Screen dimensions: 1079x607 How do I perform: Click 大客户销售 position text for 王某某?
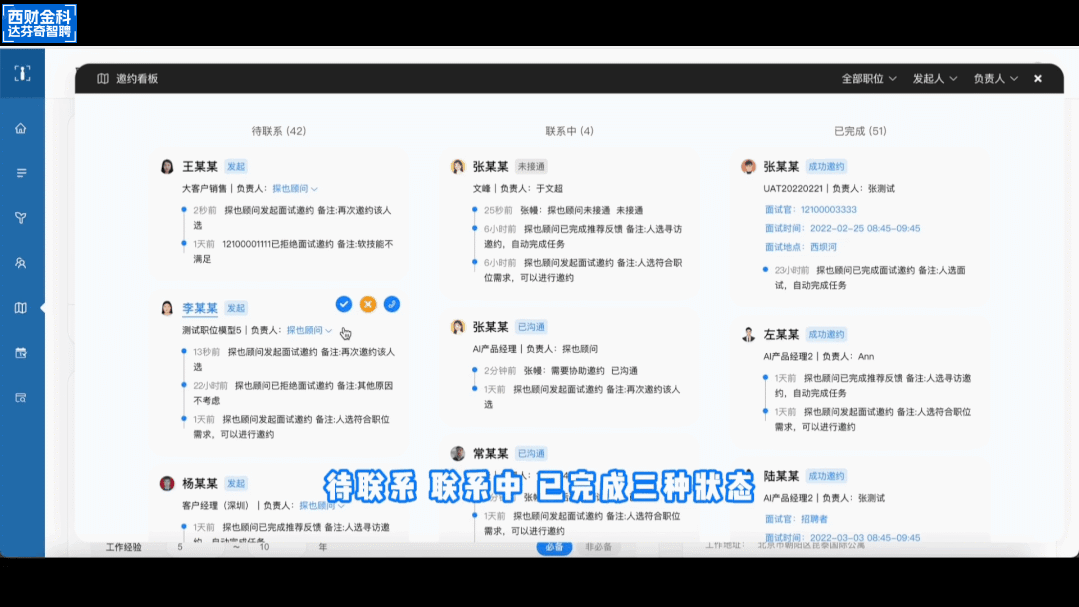(x=204, y=189)
